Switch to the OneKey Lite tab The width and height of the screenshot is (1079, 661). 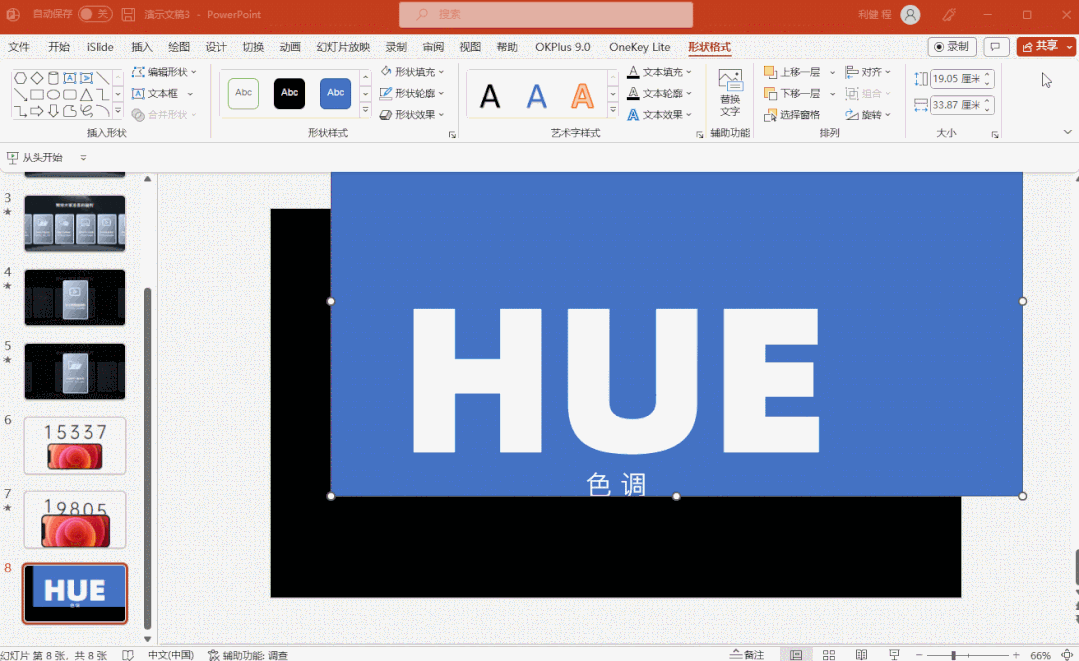639,47
